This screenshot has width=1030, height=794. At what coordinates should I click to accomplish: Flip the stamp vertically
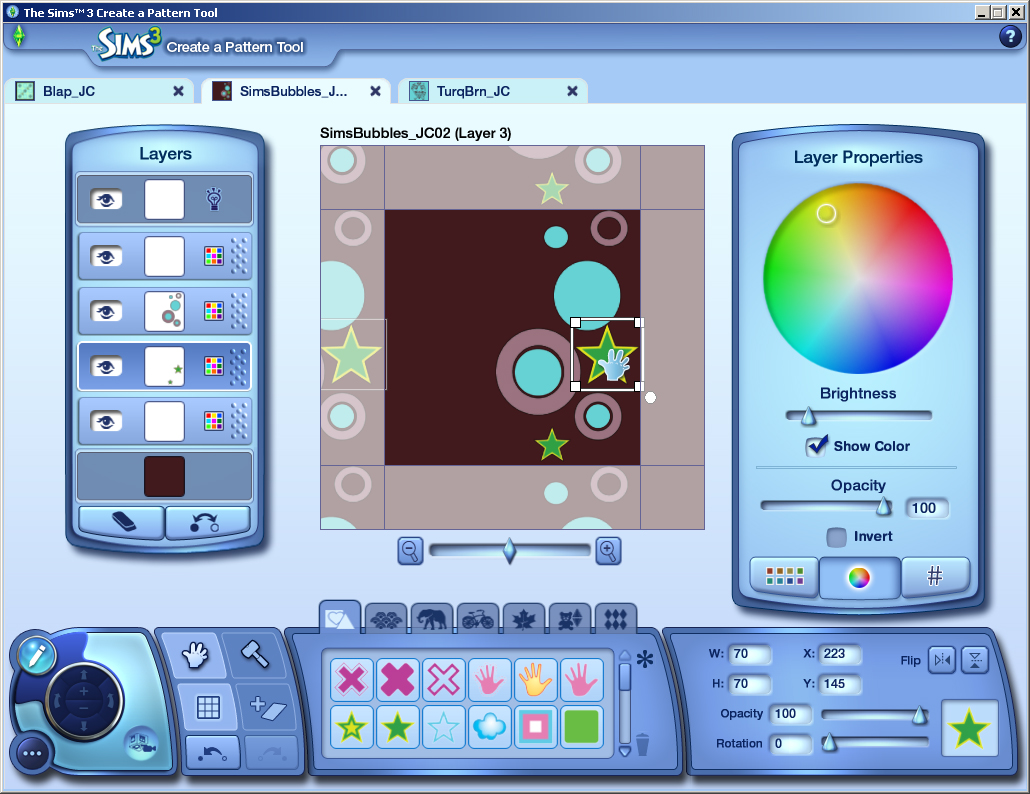(974, 659)
